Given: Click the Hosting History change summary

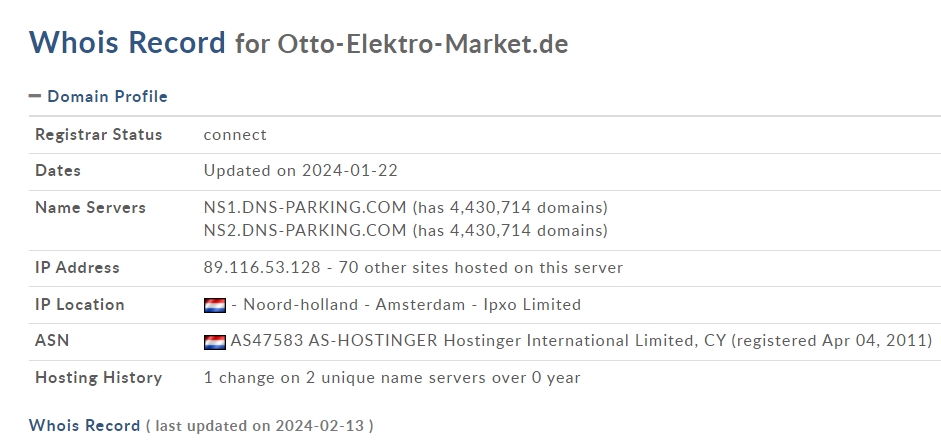Looking at the screenshot, I should [392, 378].
